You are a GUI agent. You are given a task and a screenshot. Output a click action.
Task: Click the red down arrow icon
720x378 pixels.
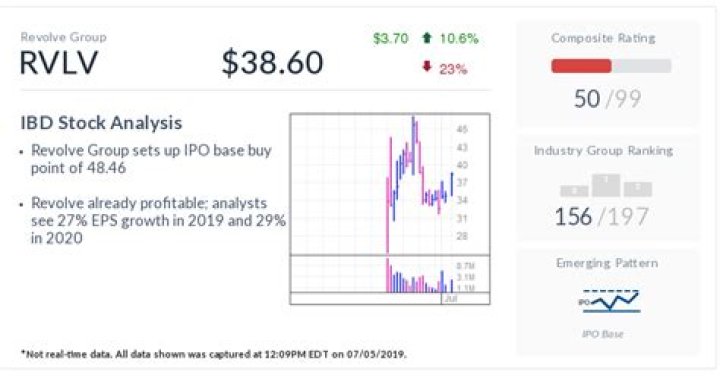coord(427,67)
